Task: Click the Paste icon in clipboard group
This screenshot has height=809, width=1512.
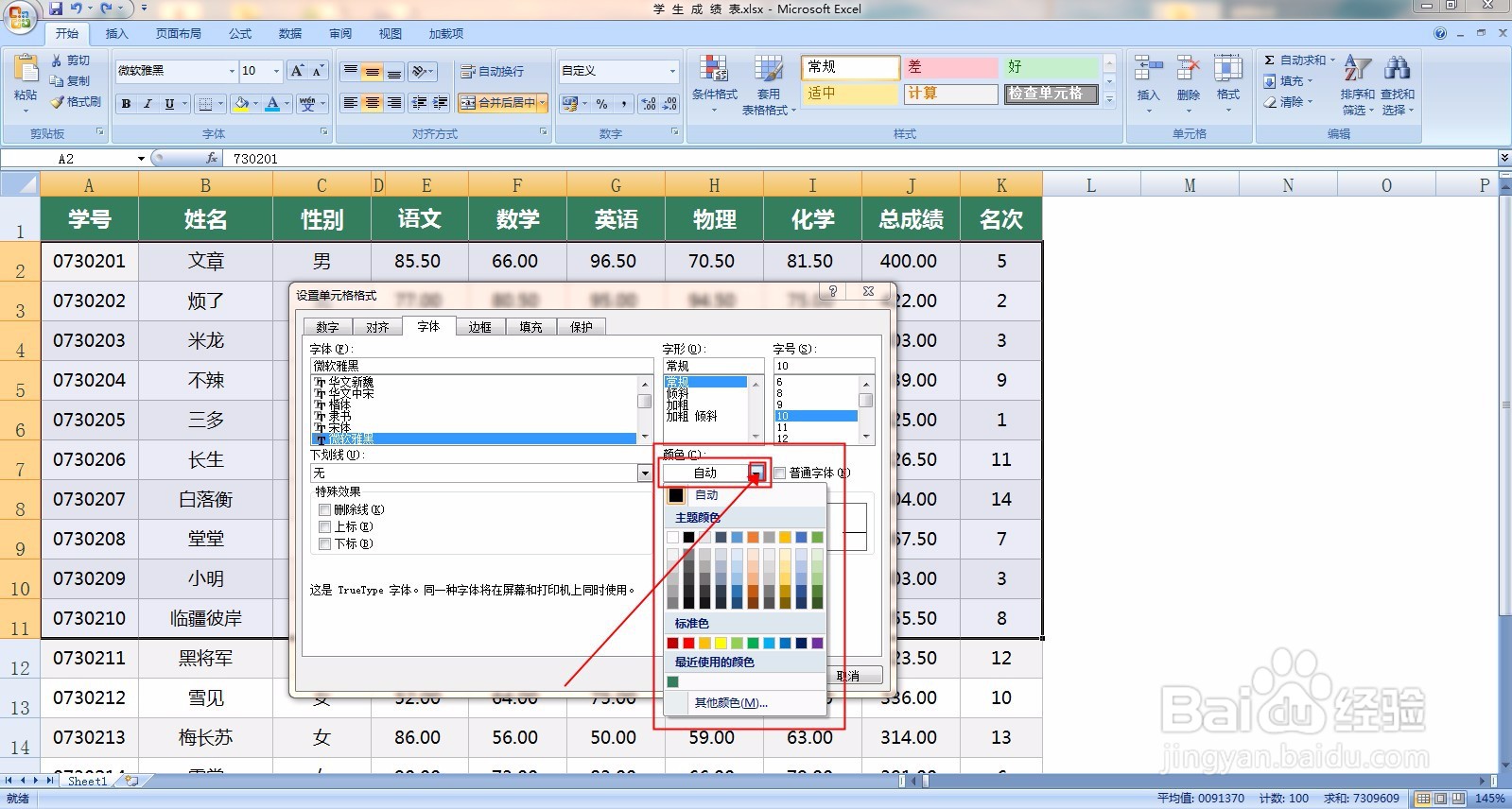Action: click(x=26, y=70)
